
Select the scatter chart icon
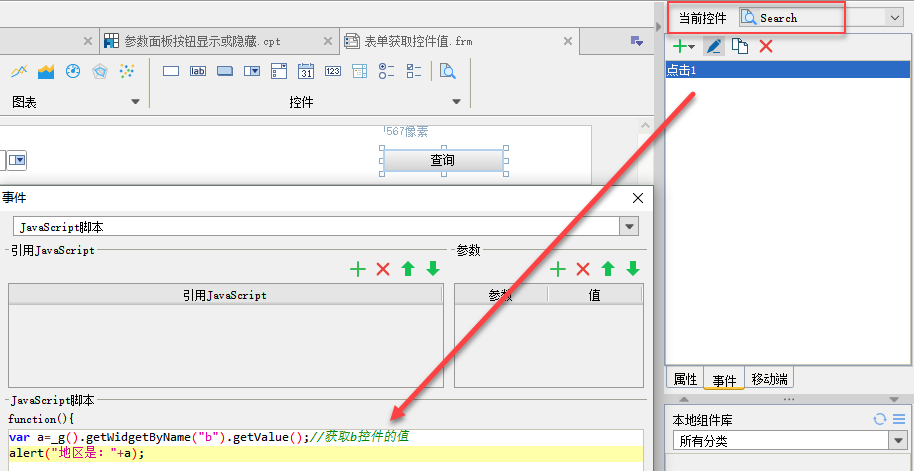click(x=126, y=71)
